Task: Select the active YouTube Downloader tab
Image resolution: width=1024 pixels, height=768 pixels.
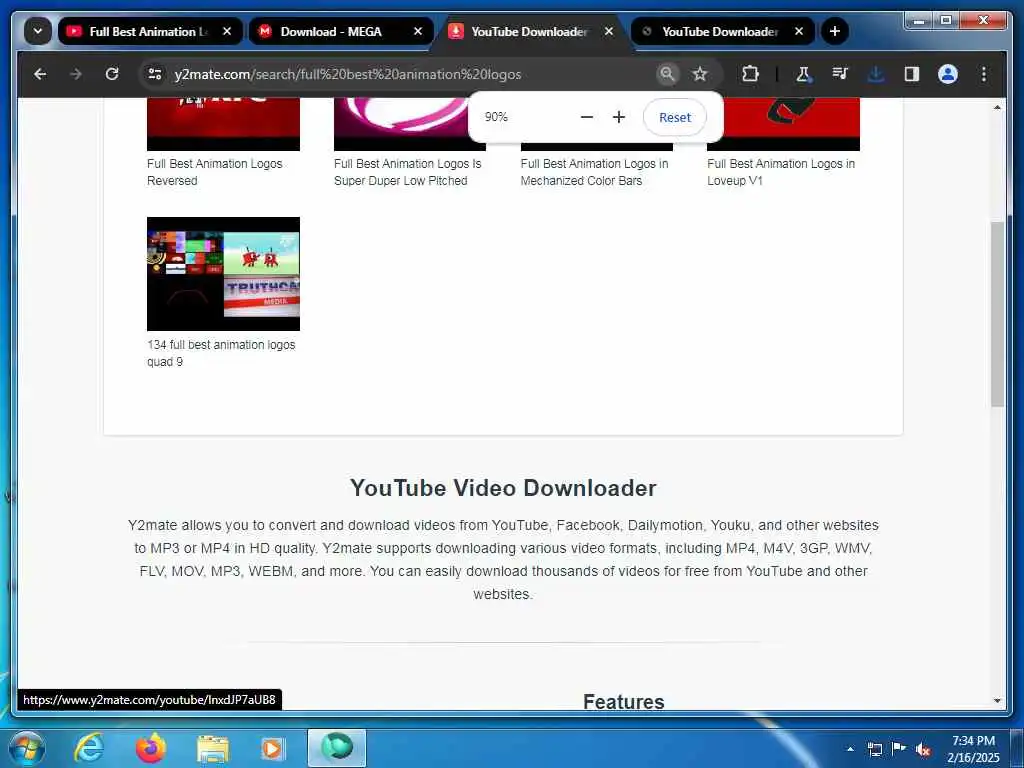Action: pyautogui.click(x=530, y=31)
